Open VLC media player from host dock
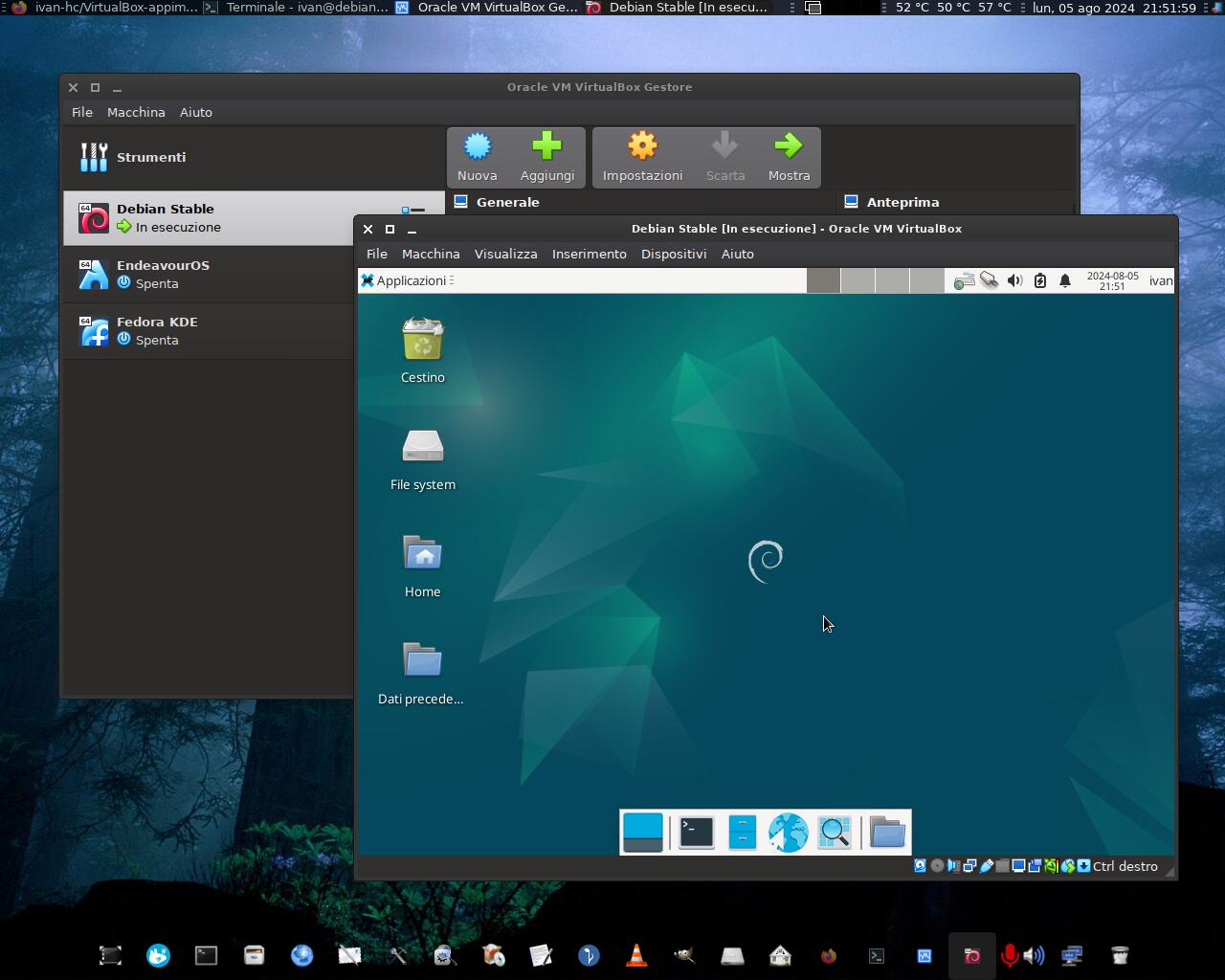The image size is (1225, 980). [636, 955]
